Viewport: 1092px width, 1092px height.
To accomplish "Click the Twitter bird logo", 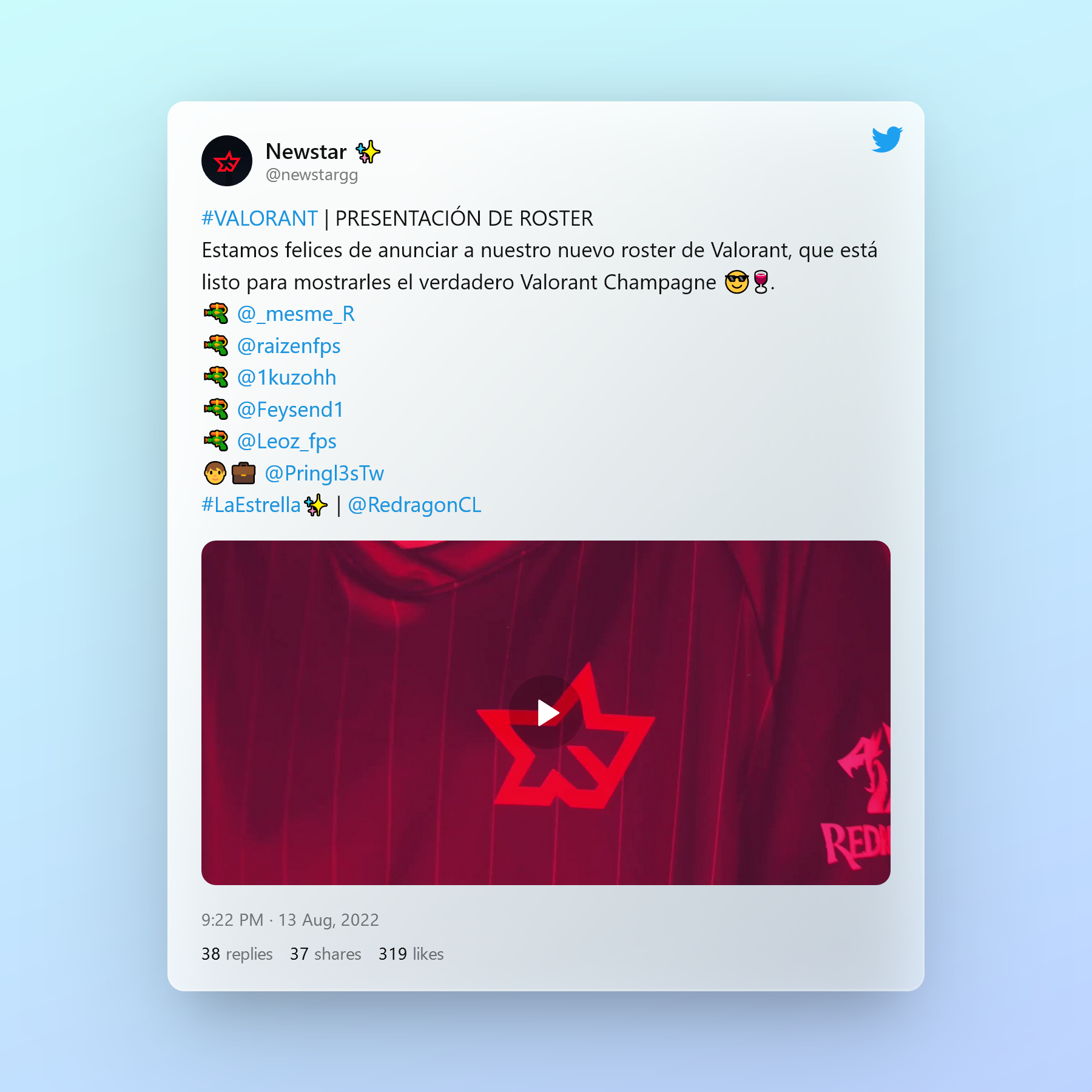I will 887,139.
